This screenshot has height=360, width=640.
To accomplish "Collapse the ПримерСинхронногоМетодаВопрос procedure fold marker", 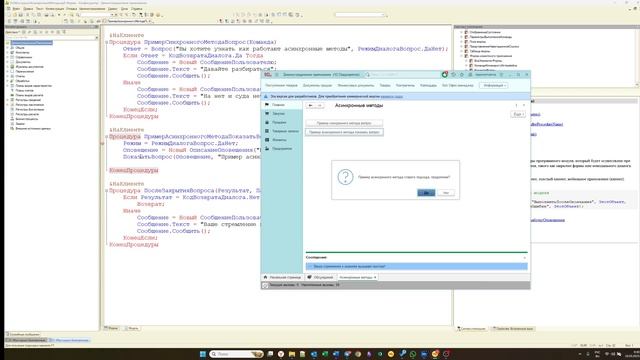I will point(107,42).
